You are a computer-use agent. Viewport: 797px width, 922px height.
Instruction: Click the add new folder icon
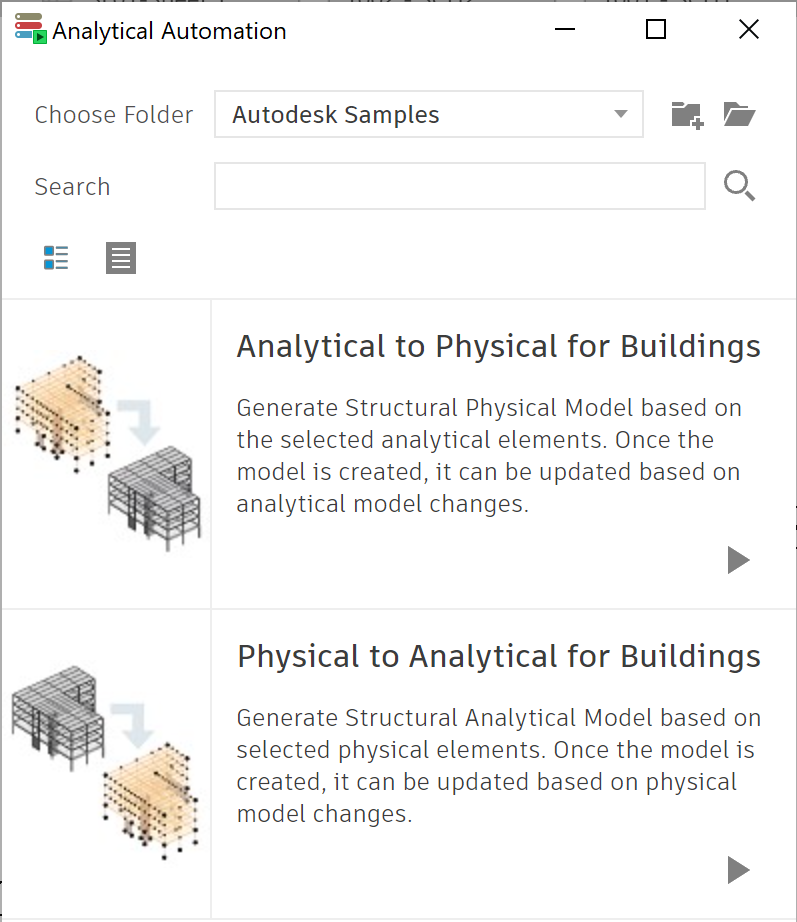point(687,115)
